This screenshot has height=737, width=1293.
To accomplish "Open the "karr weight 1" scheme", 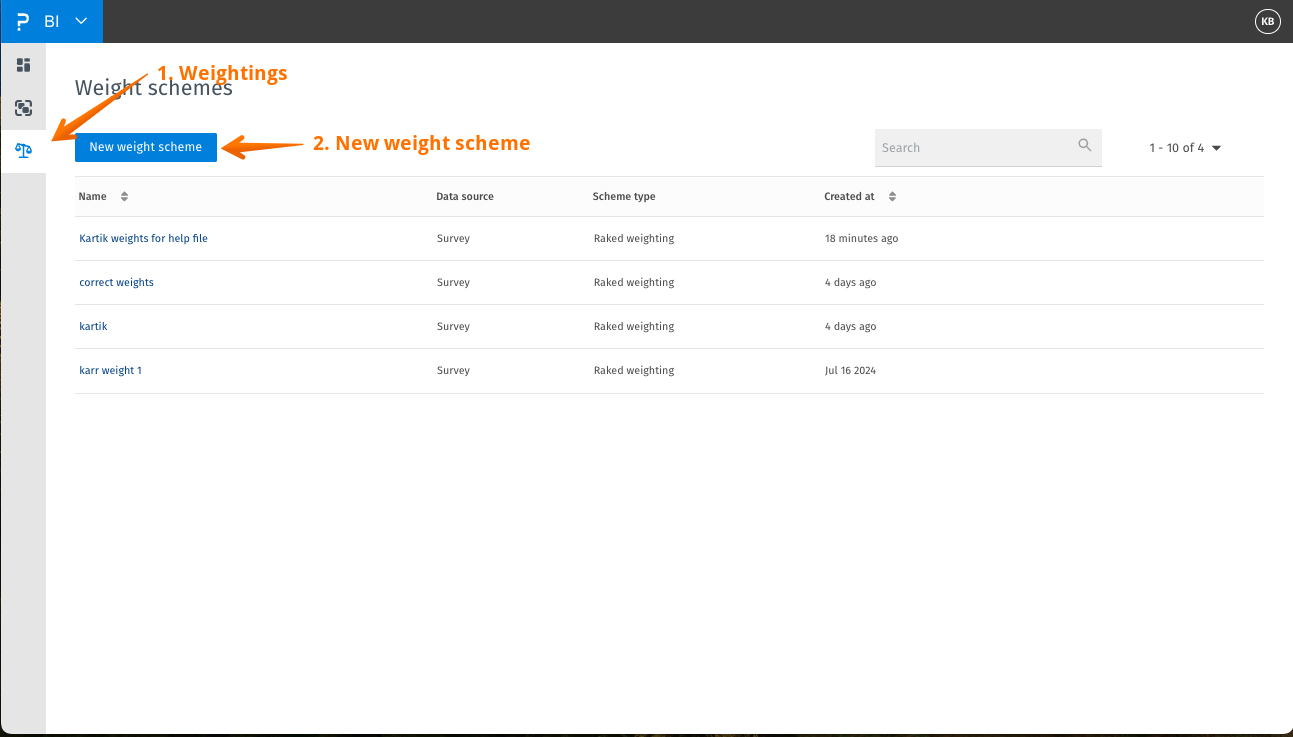I will 110,370.
